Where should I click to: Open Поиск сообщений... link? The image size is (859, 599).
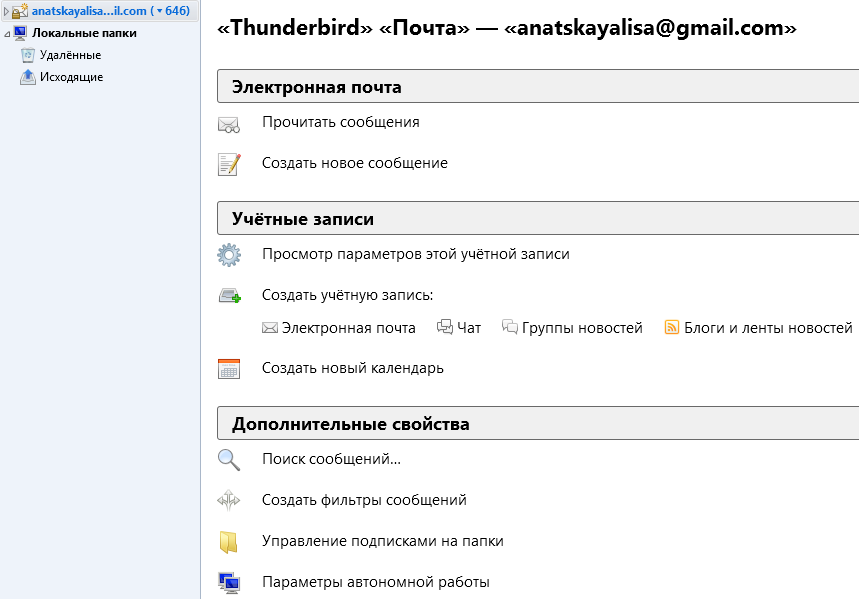331,459
